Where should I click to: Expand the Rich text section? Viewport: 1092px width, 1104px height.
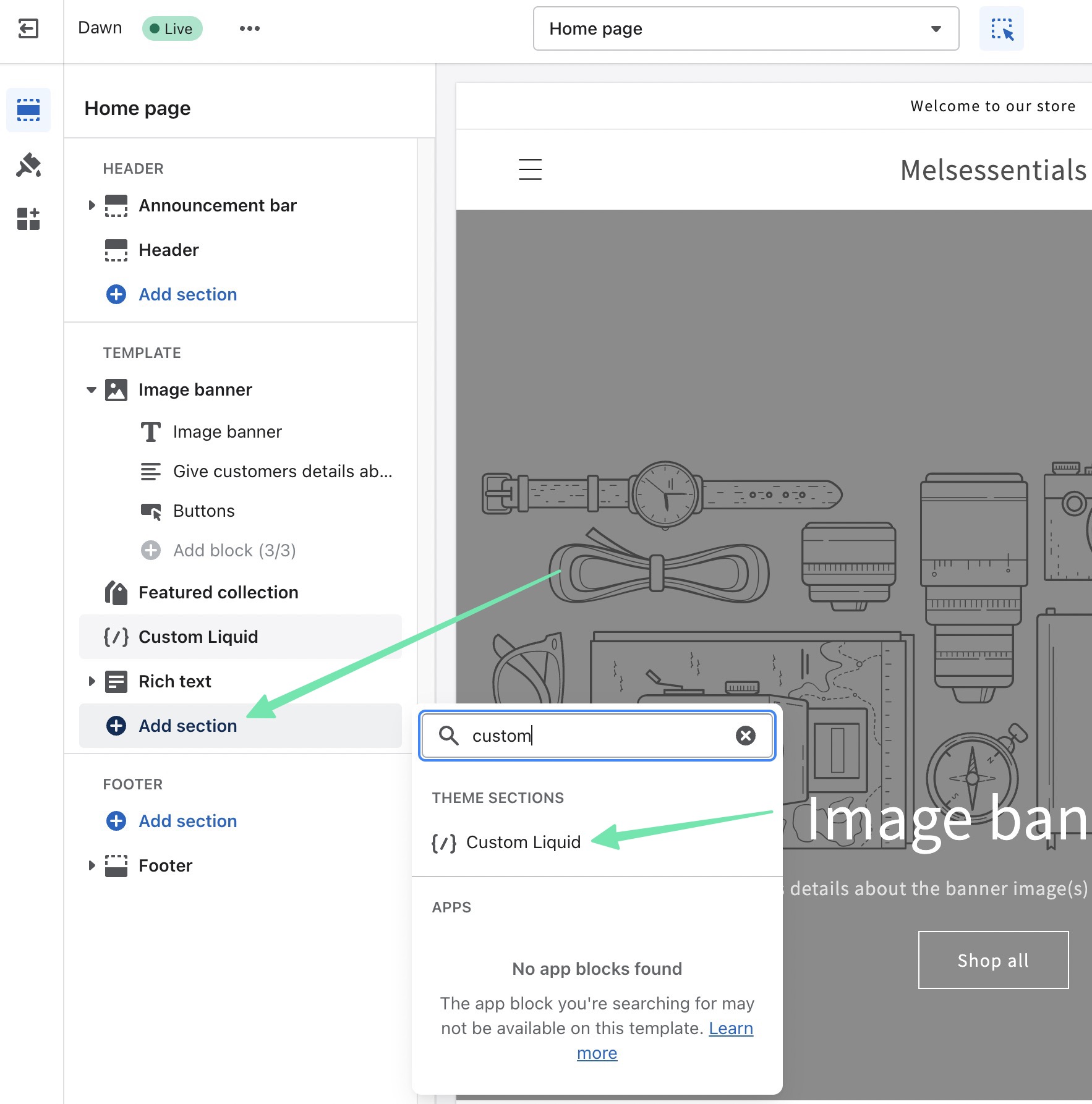(x=92, y=681)
